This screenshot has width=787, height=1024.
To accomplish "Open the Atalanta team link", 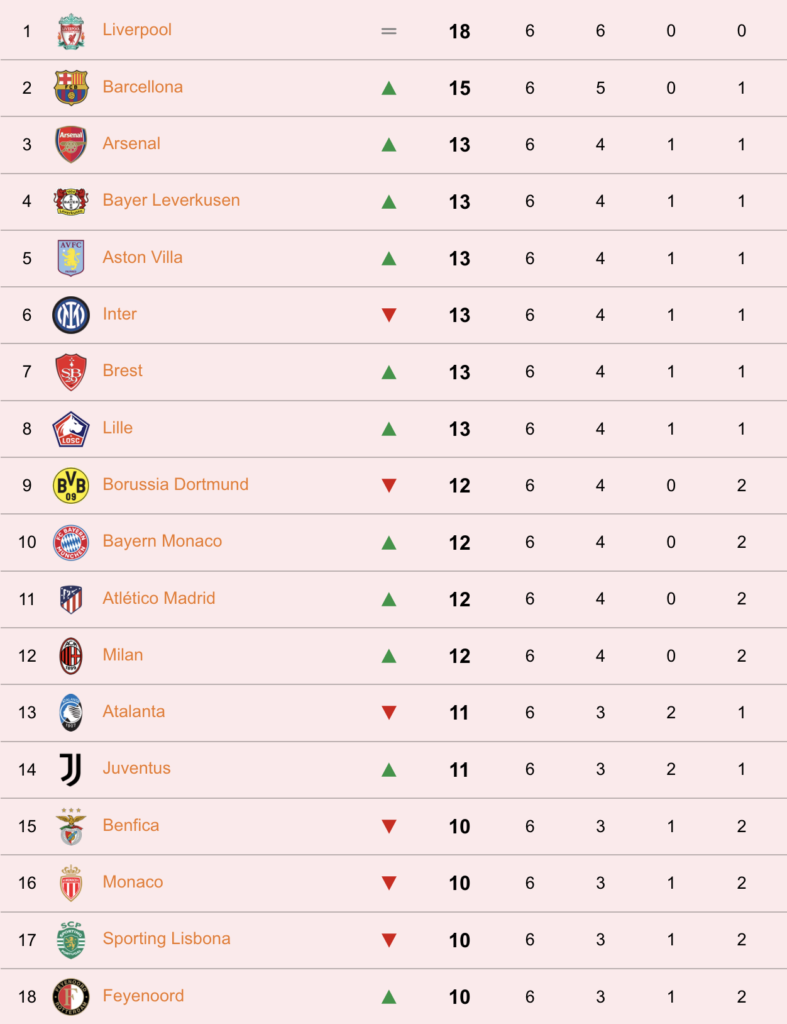I will pyautogui.click(x=134, y=712).
